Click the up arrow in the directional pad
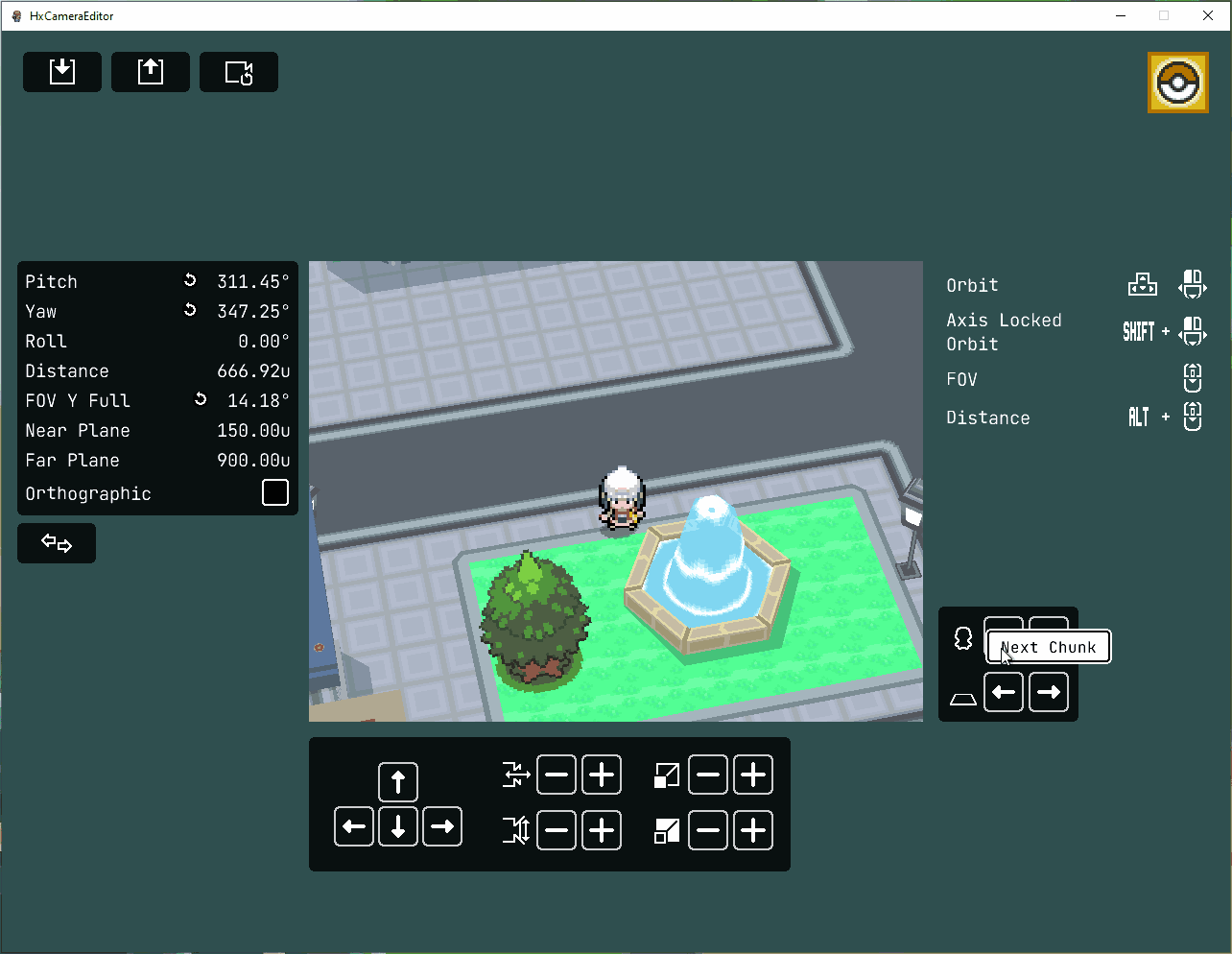The height and width of the screenshot is (954, 1232). (398, 782)
